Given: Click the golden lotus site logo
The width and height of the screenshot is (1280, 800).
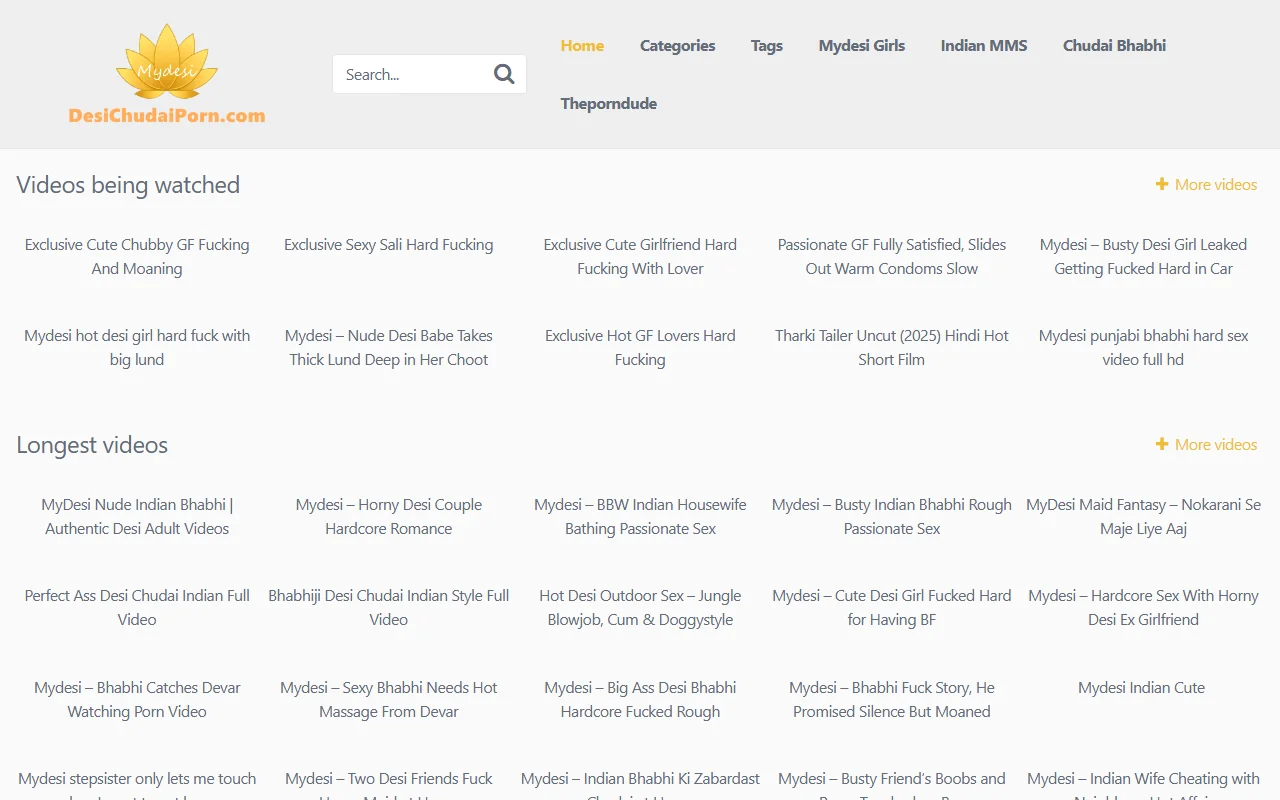Looking at the screenshot, I should 166,62.
